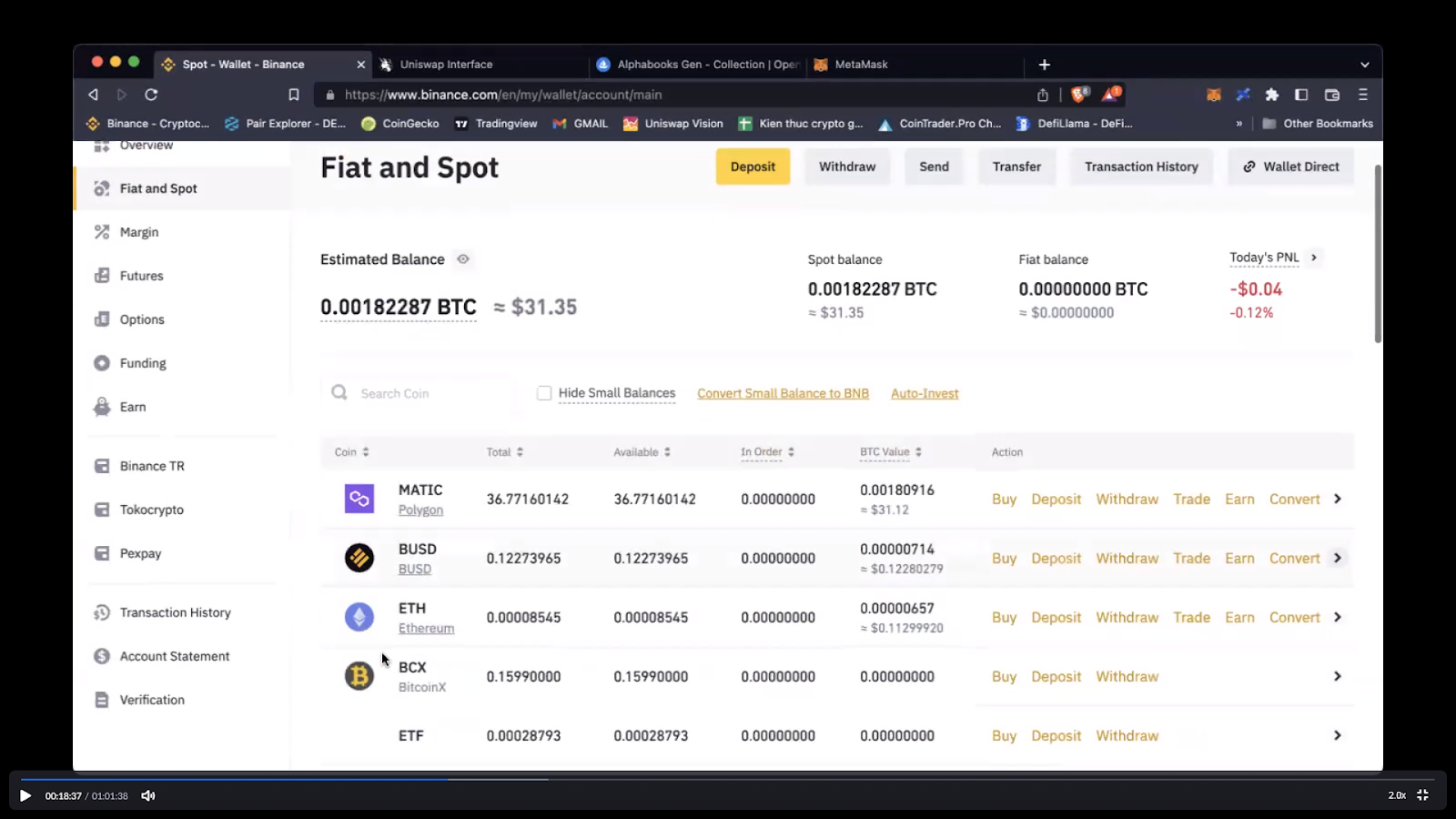Screen dimensions: 1456x819
Task: Focus the Search Coin field
Action: 420,393
